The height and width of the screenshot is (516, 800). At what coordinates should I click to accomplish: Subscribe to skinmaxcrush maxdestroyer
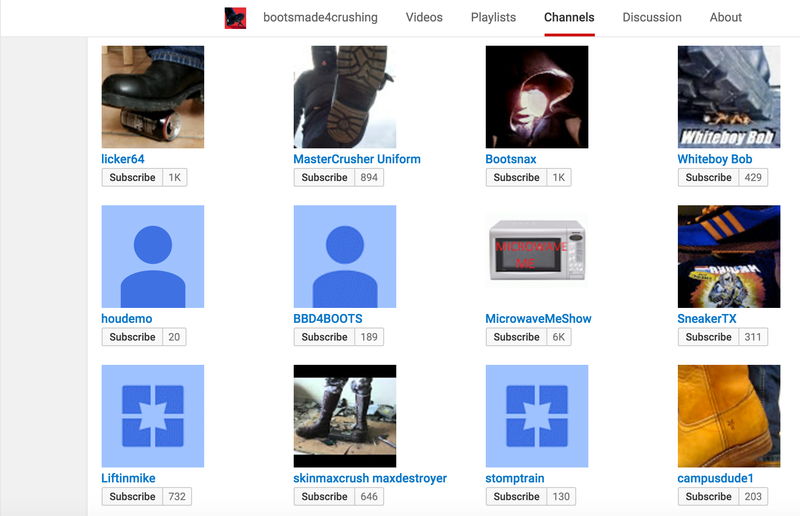[x=324, y=497]
